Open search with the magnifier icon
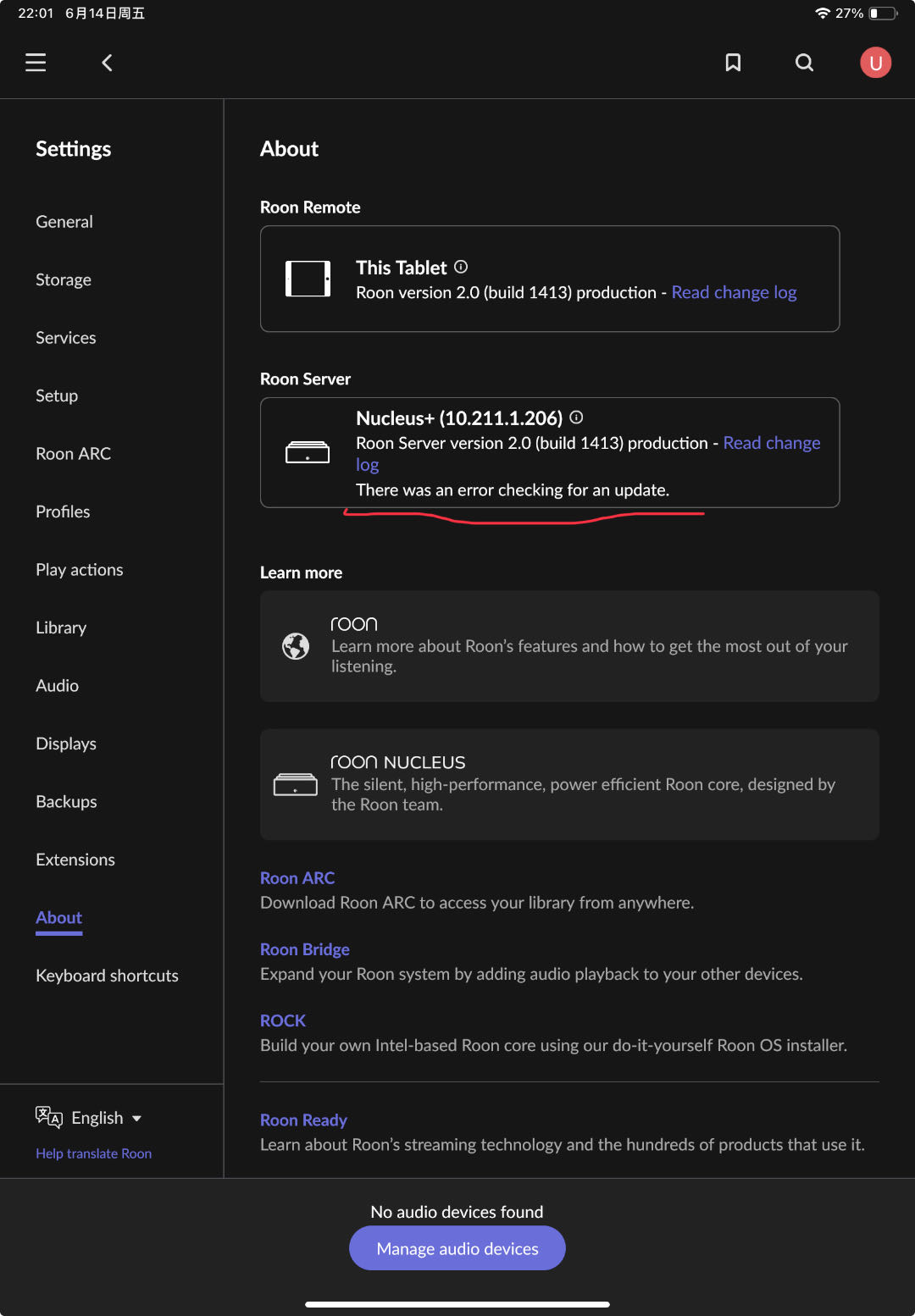 coord(804,63)
